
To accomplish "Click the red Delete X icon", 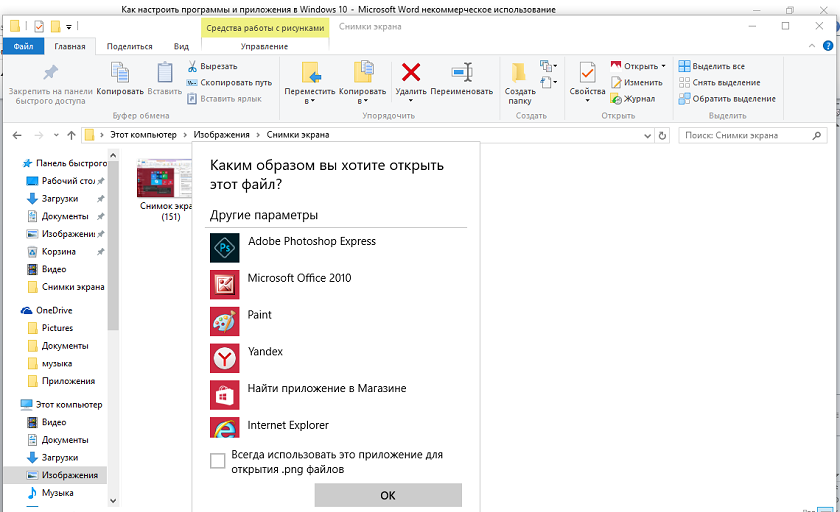I will (411, 72).
